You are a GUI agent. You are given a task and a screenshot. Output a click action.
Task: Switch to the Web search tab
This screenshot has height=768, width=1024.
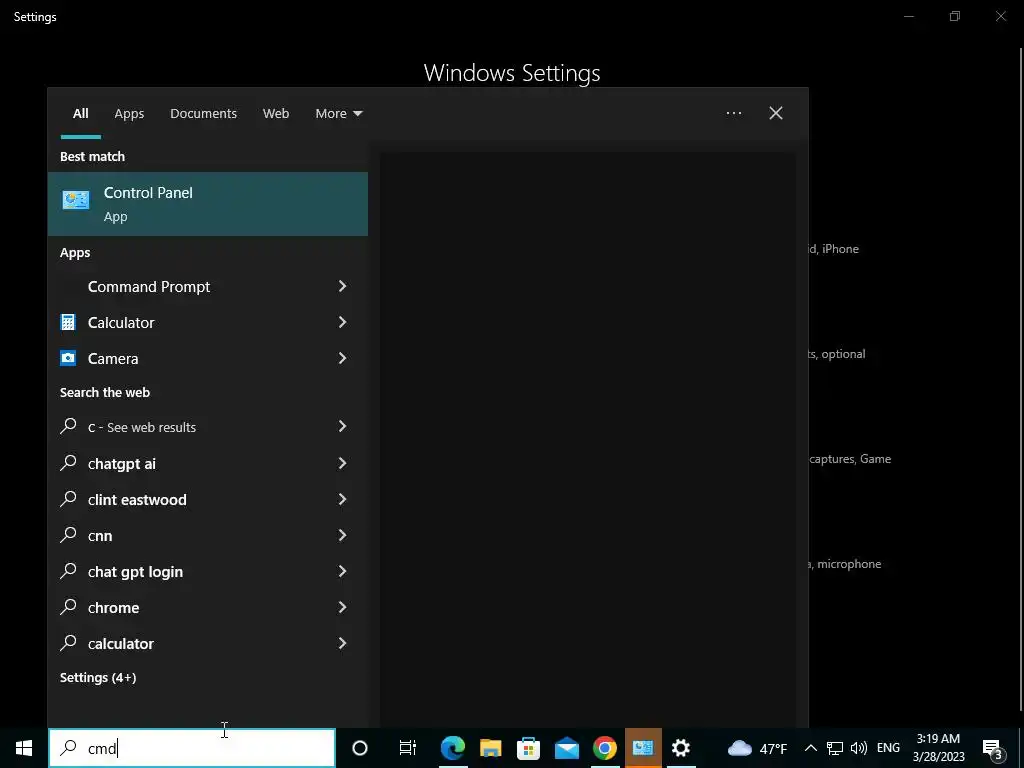pos(276,114)
